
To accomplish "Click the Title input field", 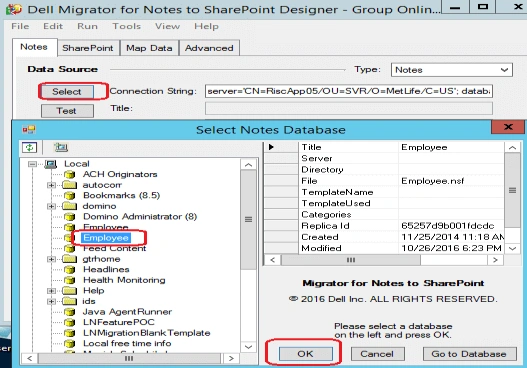I will 349,109.
